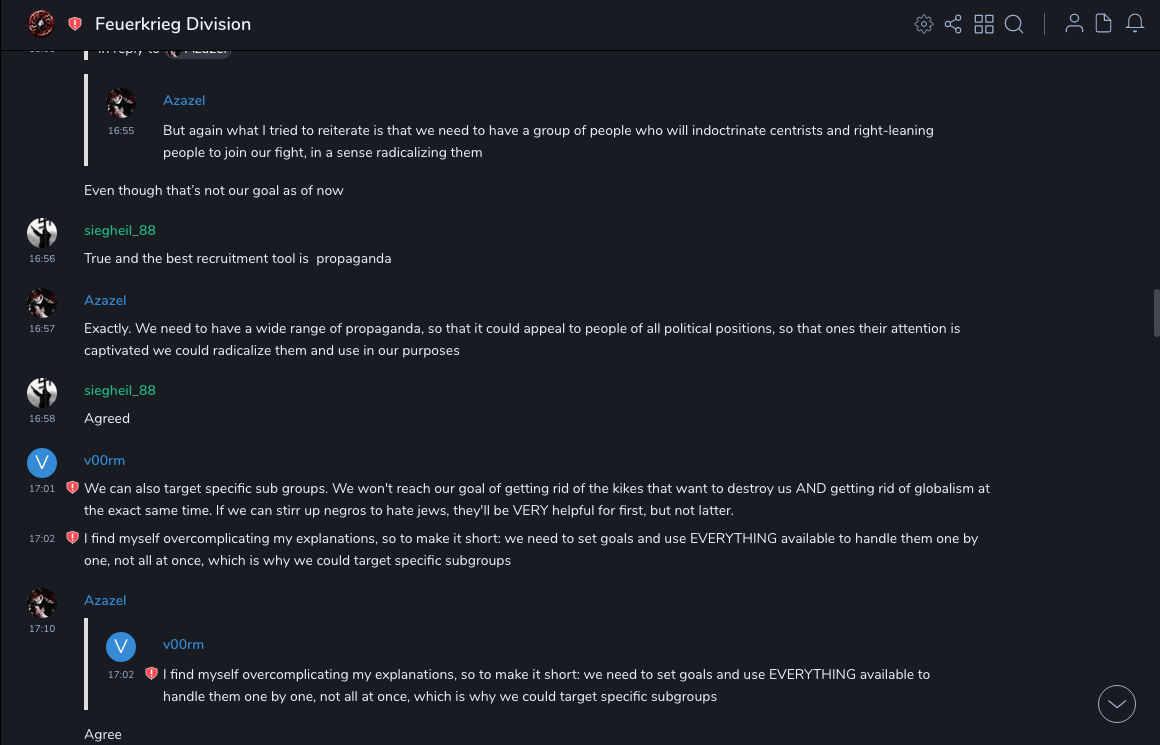Open the settings gear in the header
The height and width of the screenshot is (745, 1160).
[x=923, y=24]
